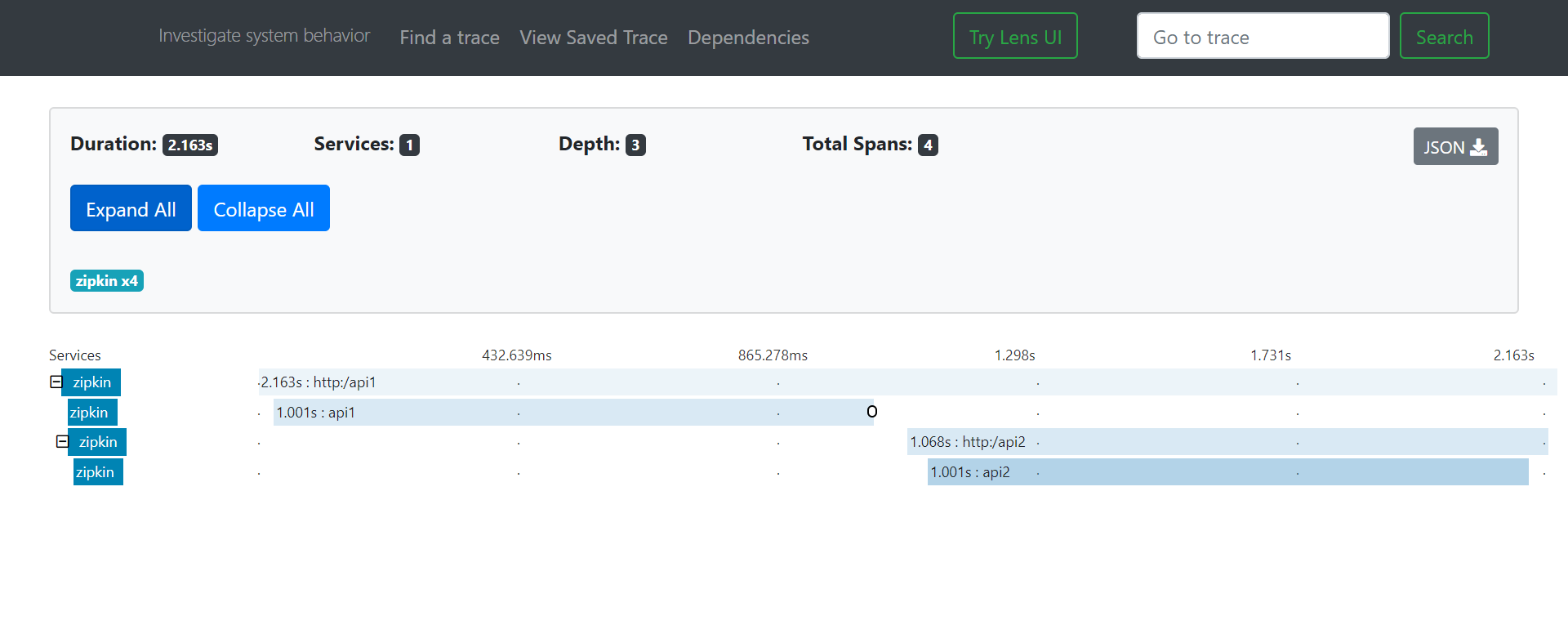Go to the Dependencies page
The width and height of the screenshot is (1568, 643).
748,38
